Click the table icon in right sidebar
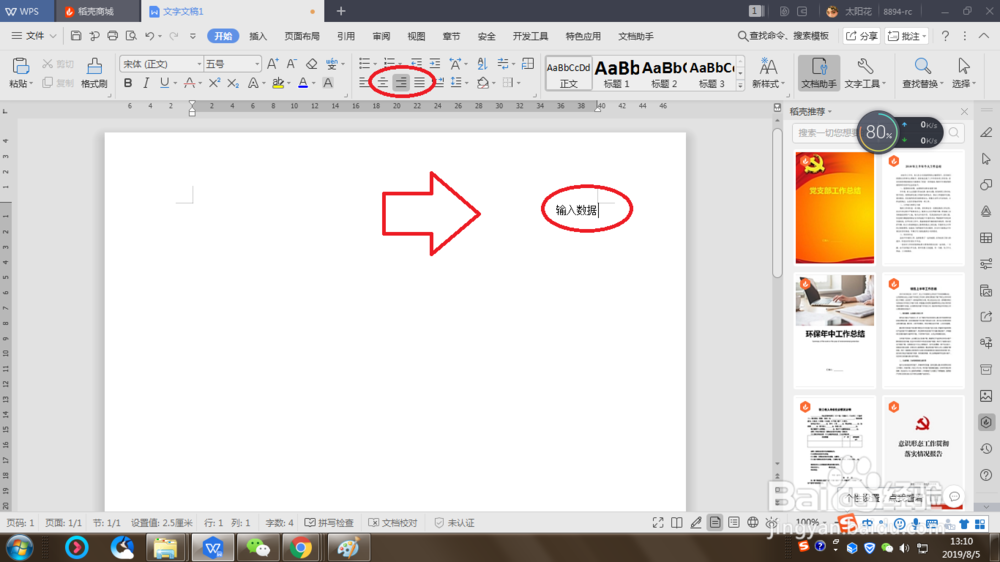Viewport: 1000px width, 562px height. 986,238
